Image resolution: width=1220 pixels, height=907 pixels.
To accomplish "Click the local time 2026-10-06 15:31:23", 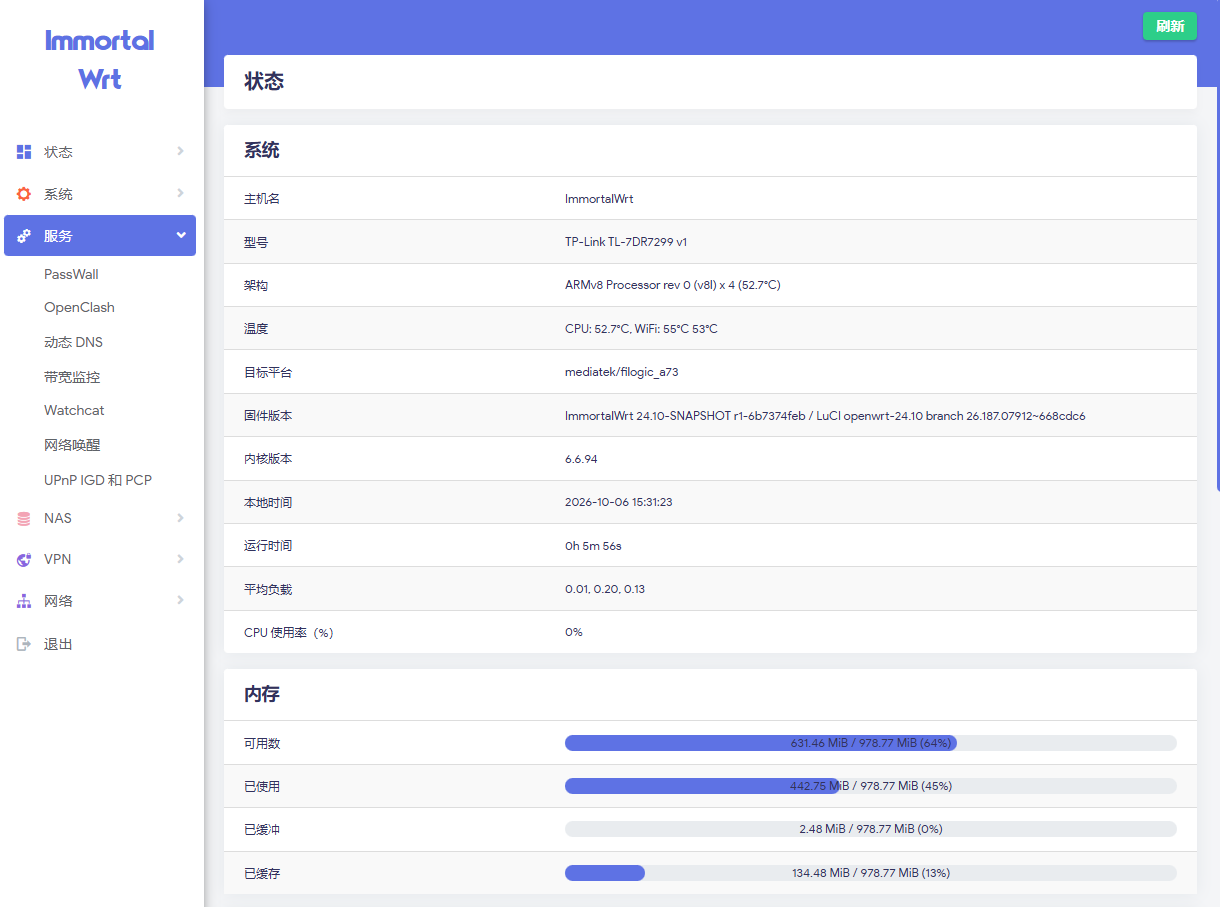I will click(x=619, y=502).
